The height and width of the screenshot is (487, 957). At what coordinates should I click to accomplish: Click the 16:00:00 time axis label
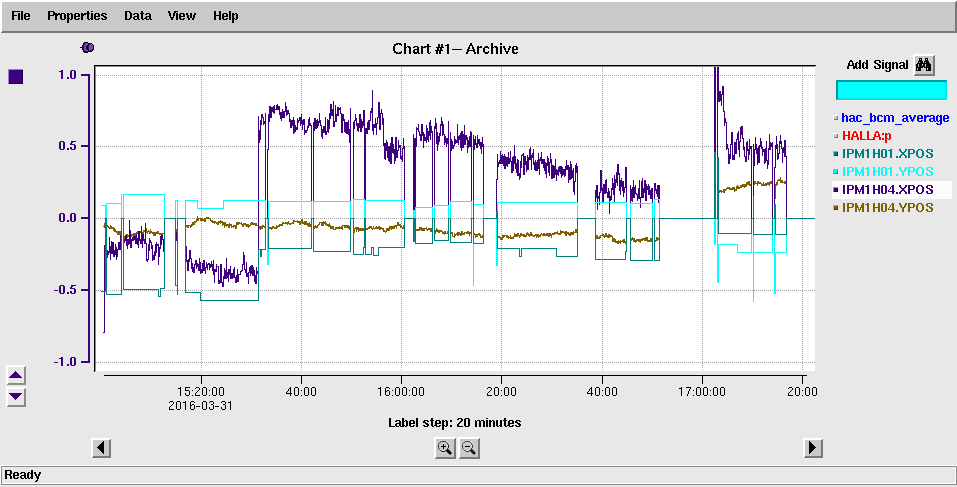[402, 392]
